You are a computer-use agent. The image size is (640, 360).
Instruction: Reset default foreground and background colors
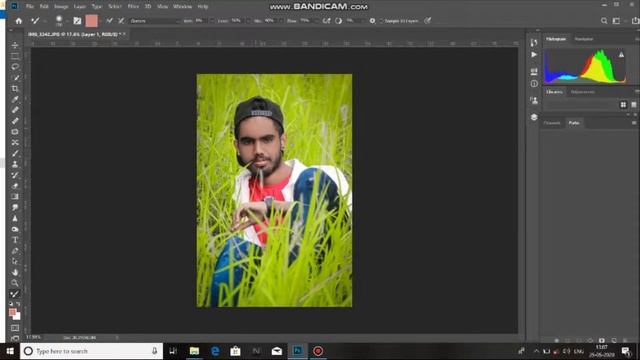(x=11, y=304)
